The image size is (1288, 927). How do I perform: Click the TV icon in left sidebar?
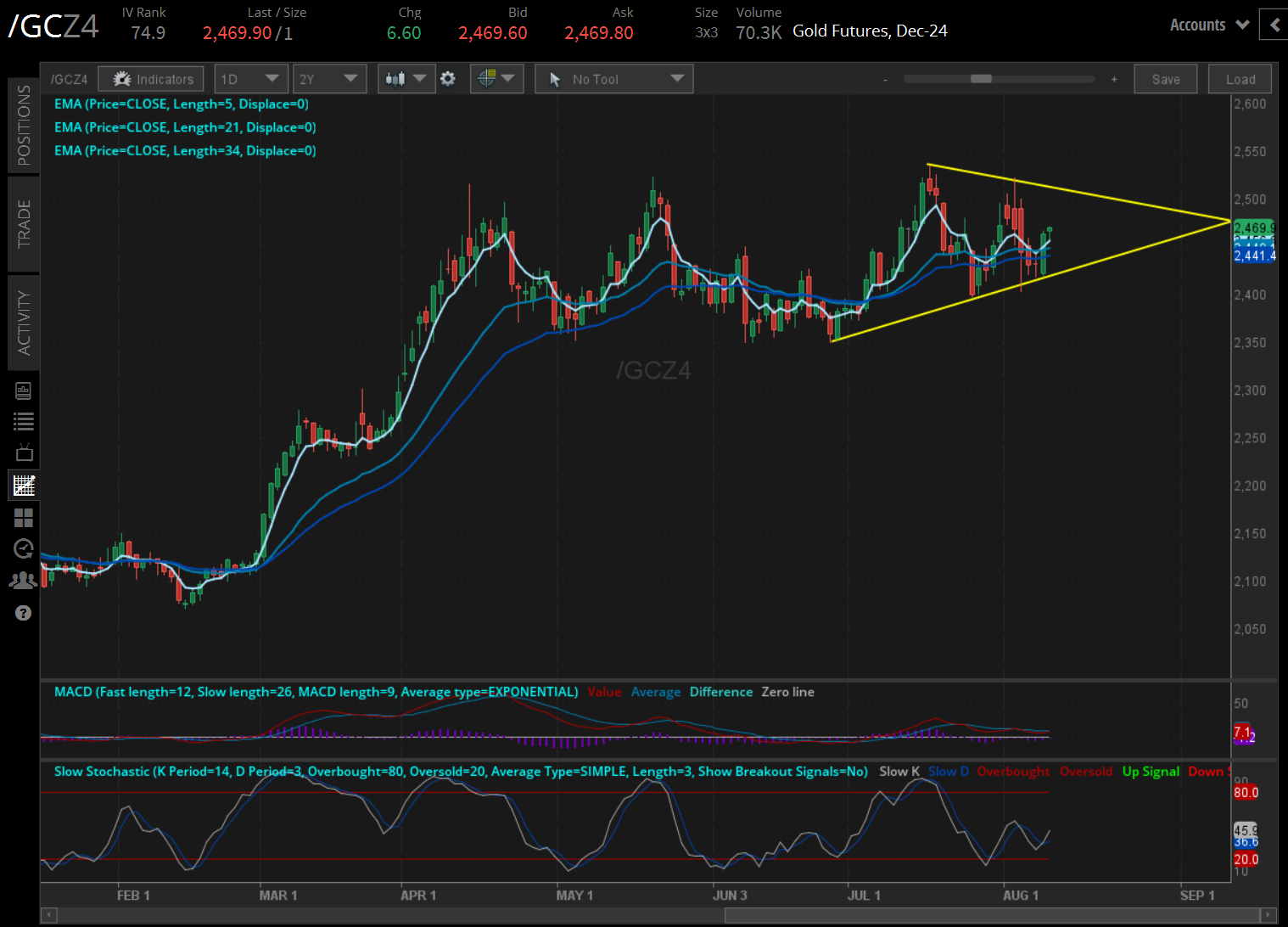coord(24,452)
